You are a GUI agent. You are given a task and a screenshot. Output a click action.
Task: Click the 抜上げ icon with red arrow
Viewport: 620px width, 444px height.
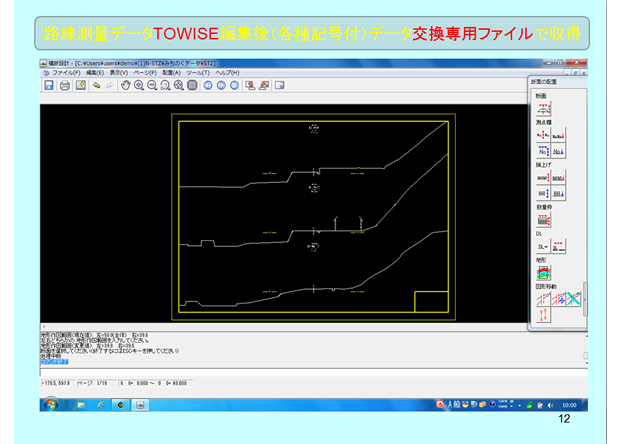click(558, 178)
